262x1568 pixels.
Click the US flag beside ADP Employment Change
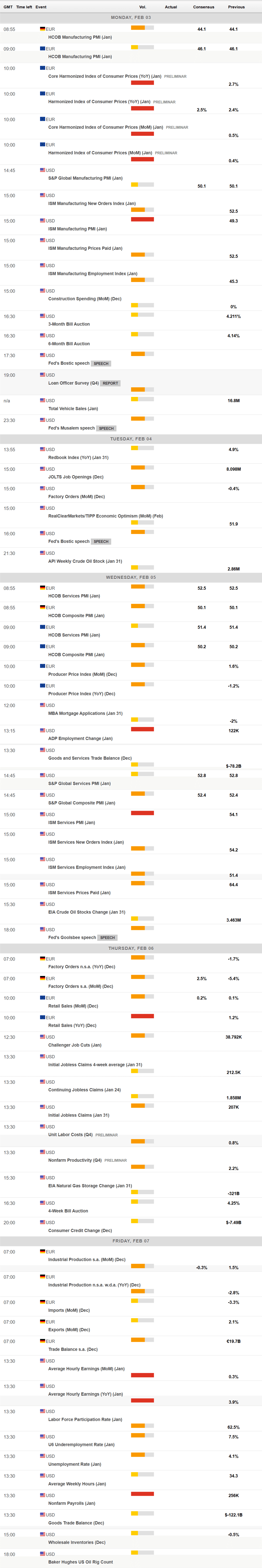[x=43, y=730]
